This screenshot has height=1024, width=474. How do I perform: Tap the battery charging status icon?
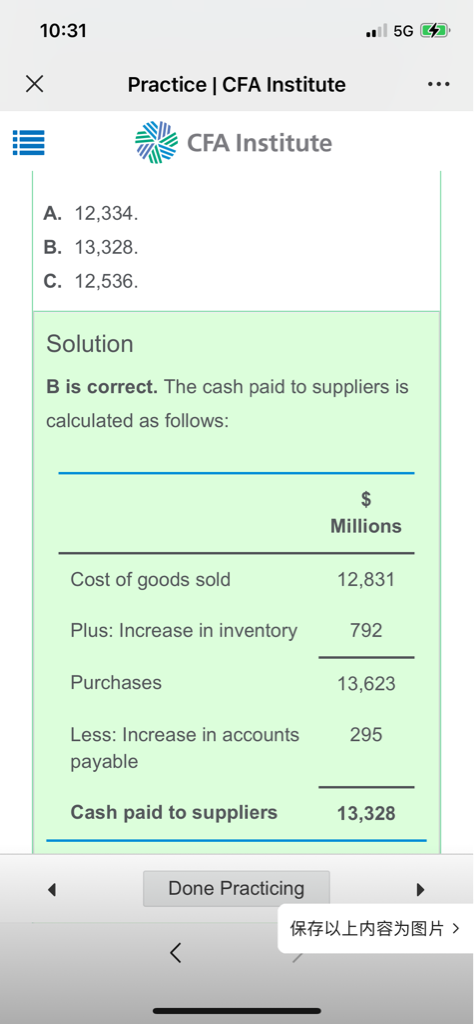click(x=436, y=31)
